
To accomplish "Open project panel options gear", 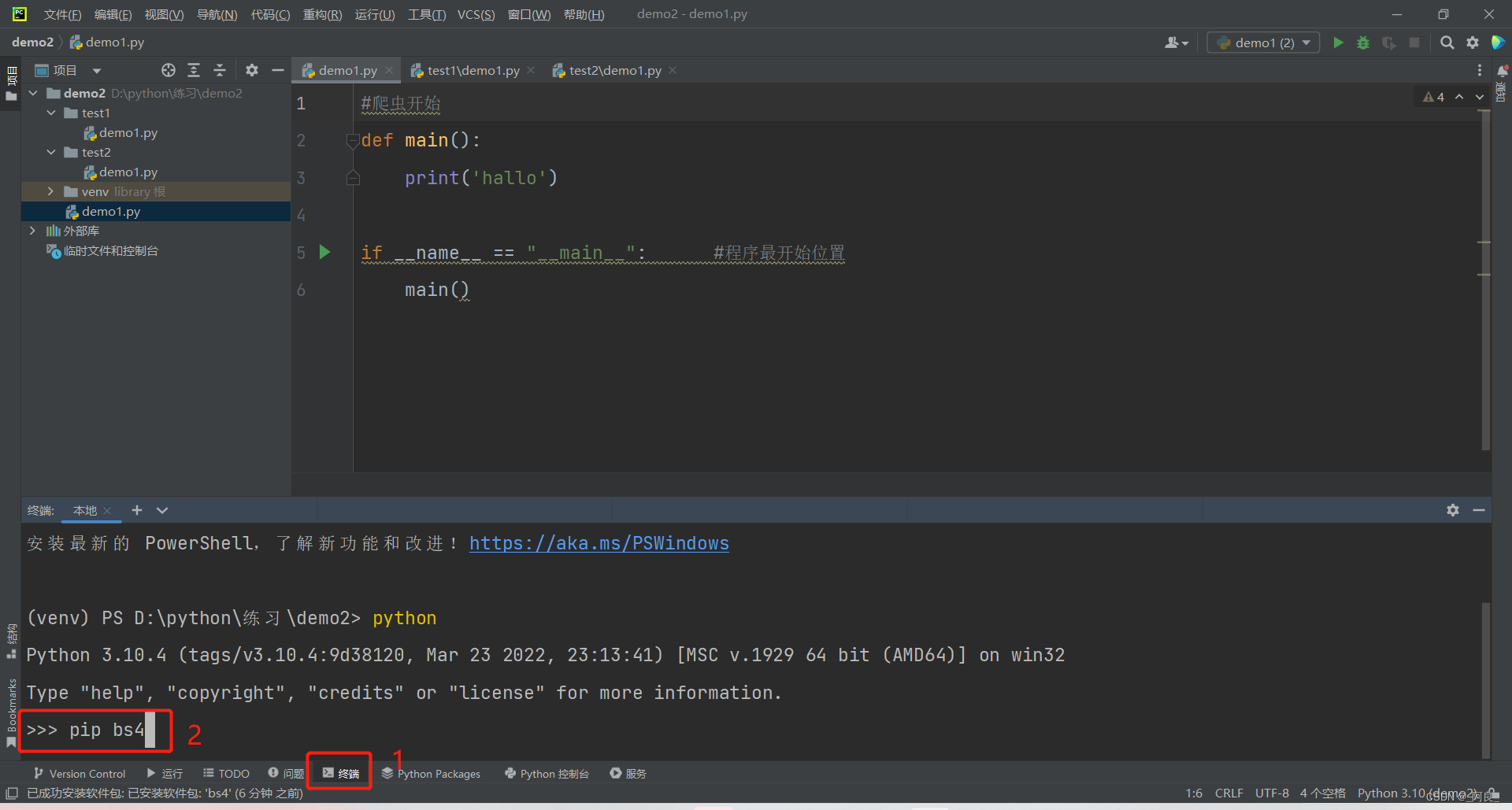I will (252, 70).
